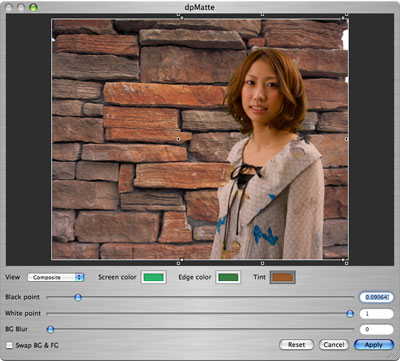Click the Black point slider knob

click(78, 297)
